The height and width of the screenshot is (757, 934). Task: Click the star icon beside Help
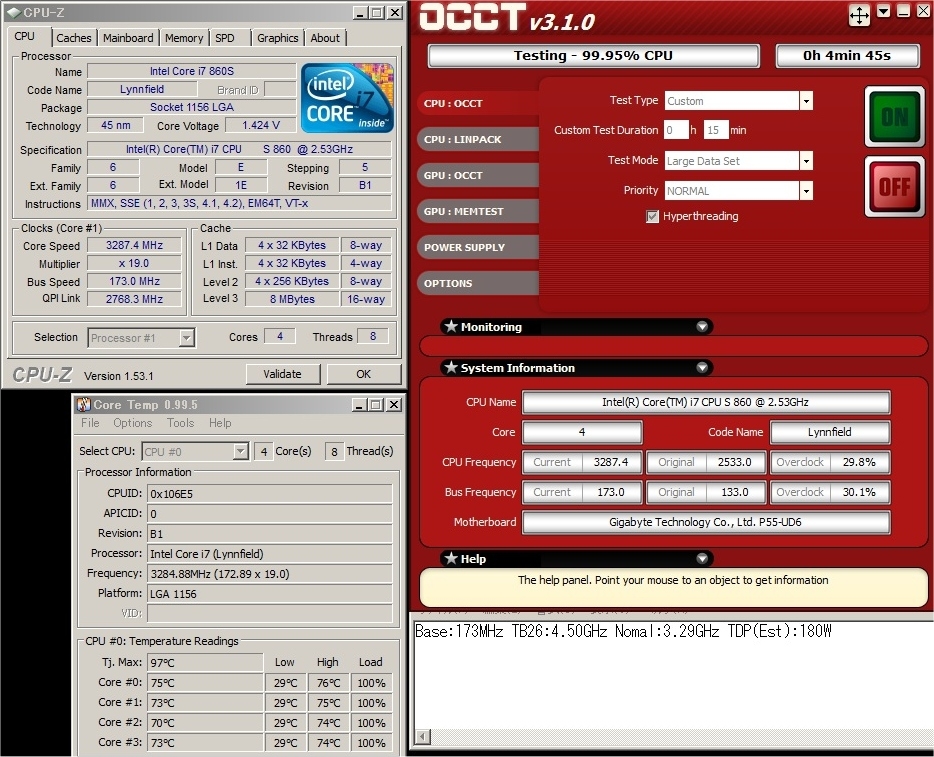(x=452, y=559)
